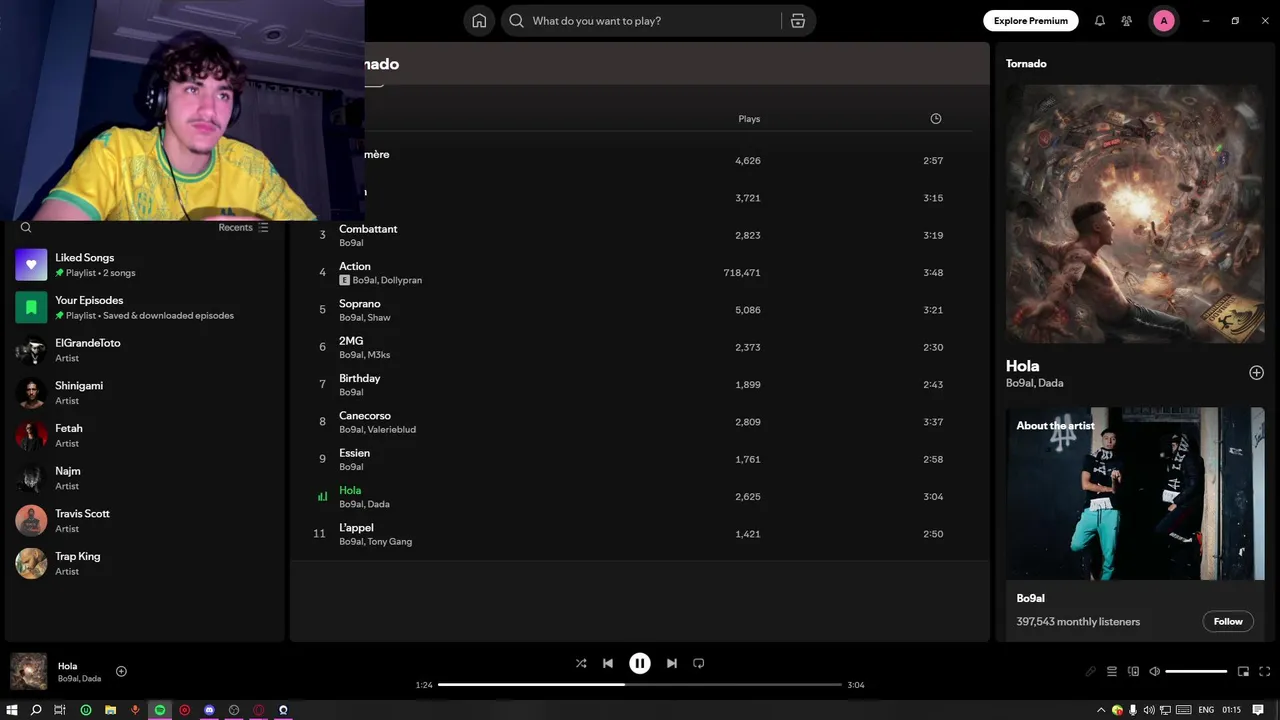The width and height of the screenshot is (1280, 720).
Task: Click Valerieblud artist link
Action: (391, 430)
